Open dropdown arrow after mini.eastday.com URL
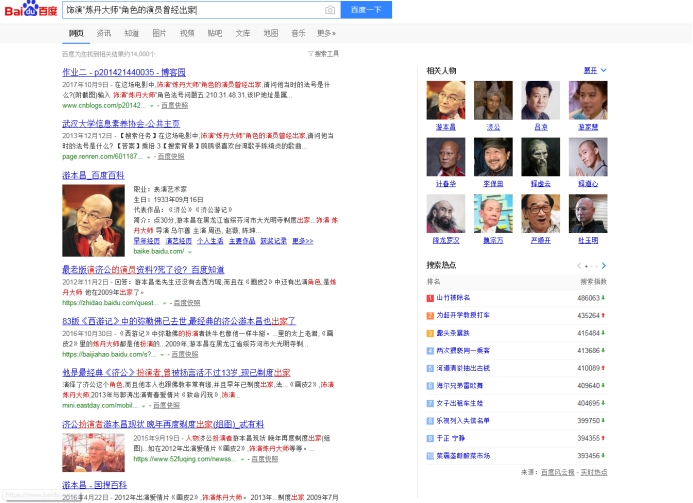Screen dimensions: 693x503 [143, 406]
